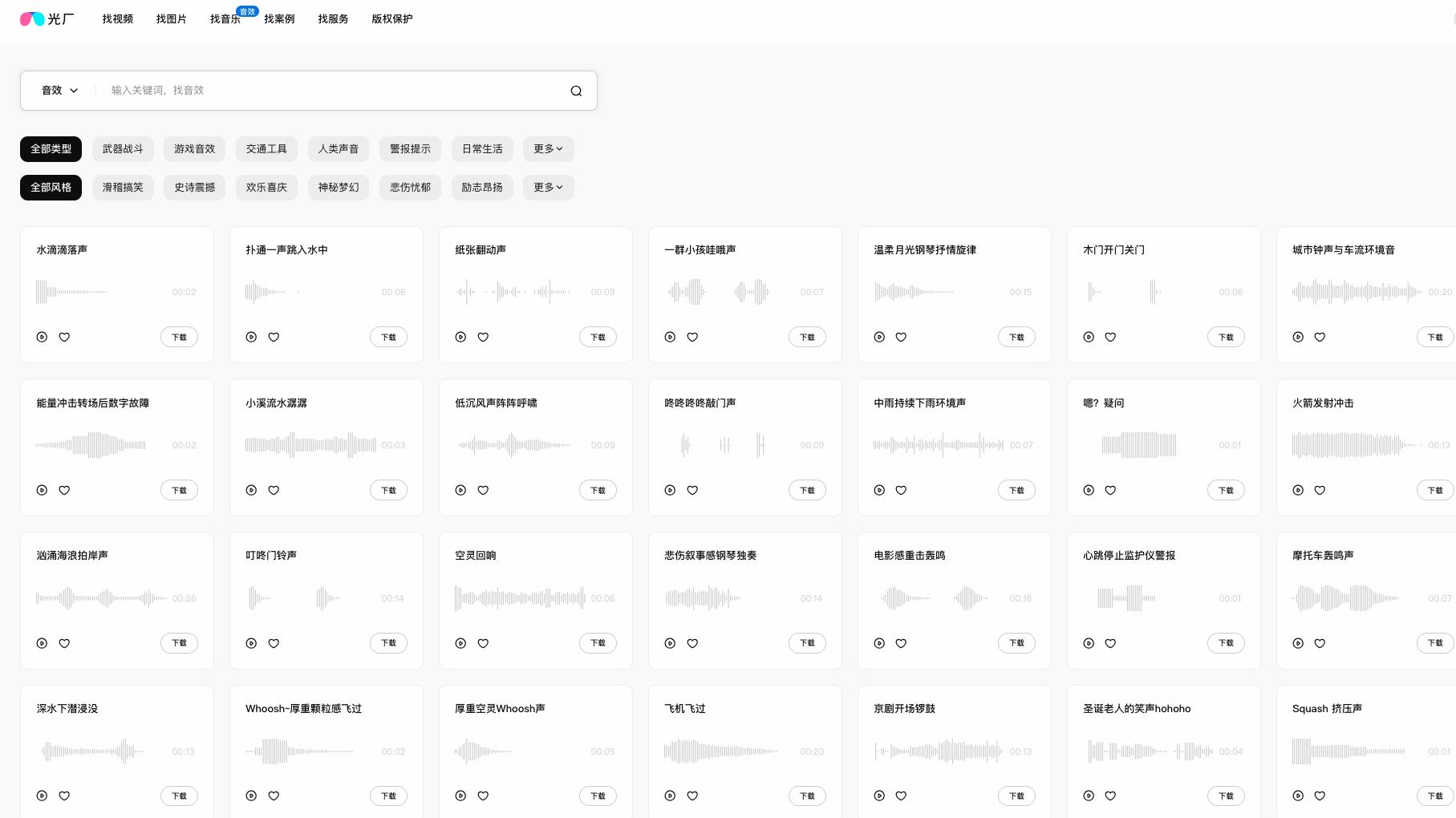Viewport: 1456px width, 818px height.
Task: Filter by 警报提示 type
Action: coord(410,149)
